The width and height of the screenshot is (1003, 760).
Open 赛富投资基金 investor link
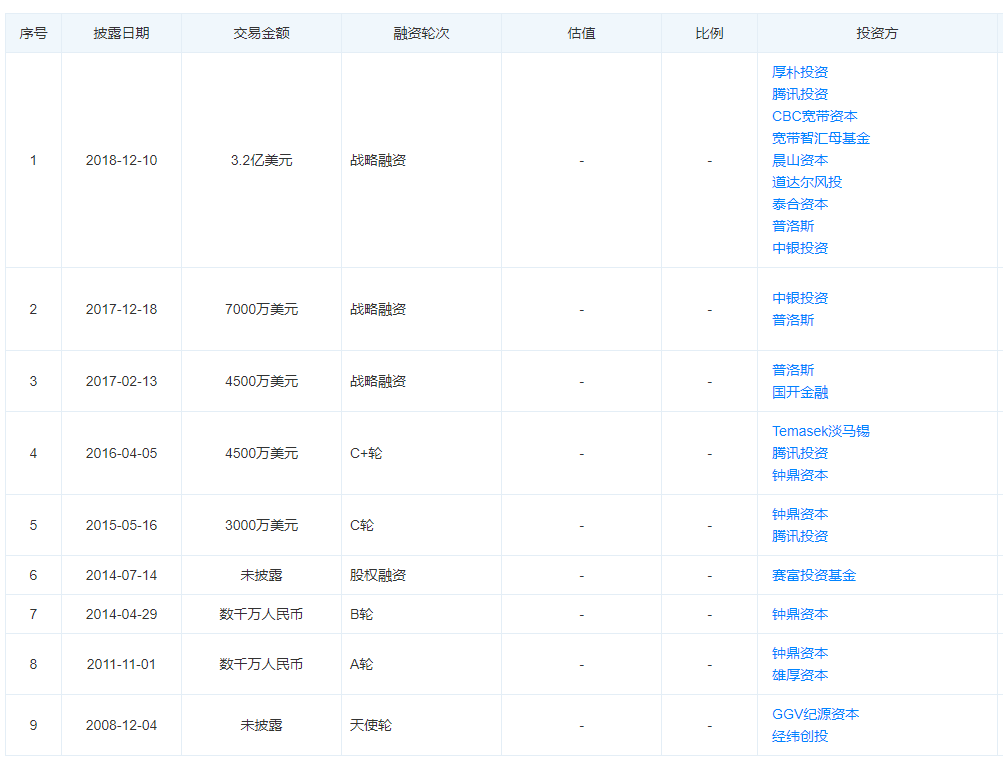click(x=814, y=575)
